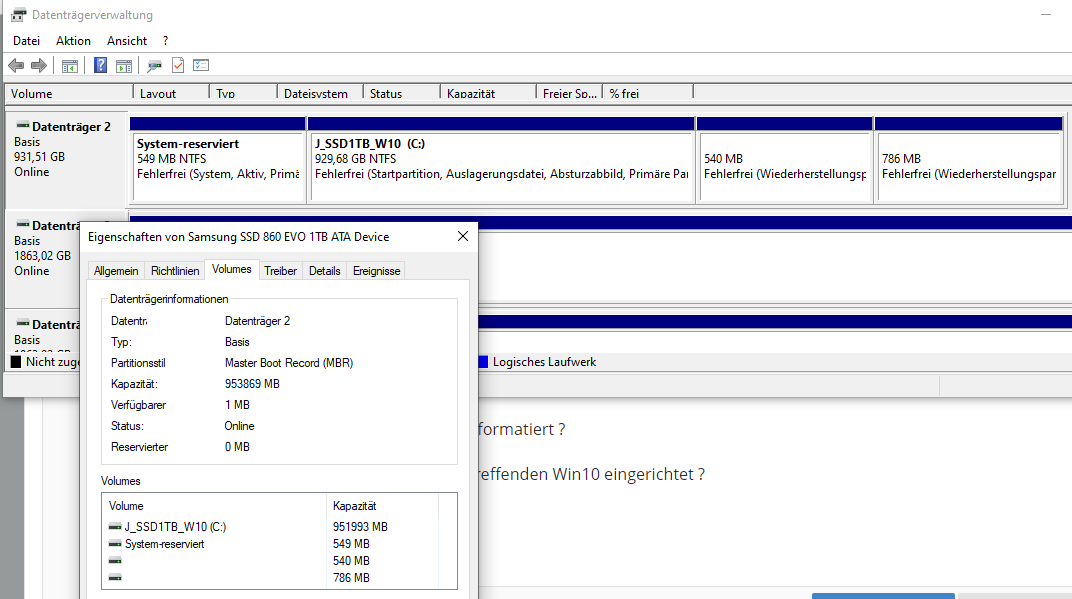Click the drive icon in the 786 MB row
Screen dimensions: 1072x599
[115, 578]
